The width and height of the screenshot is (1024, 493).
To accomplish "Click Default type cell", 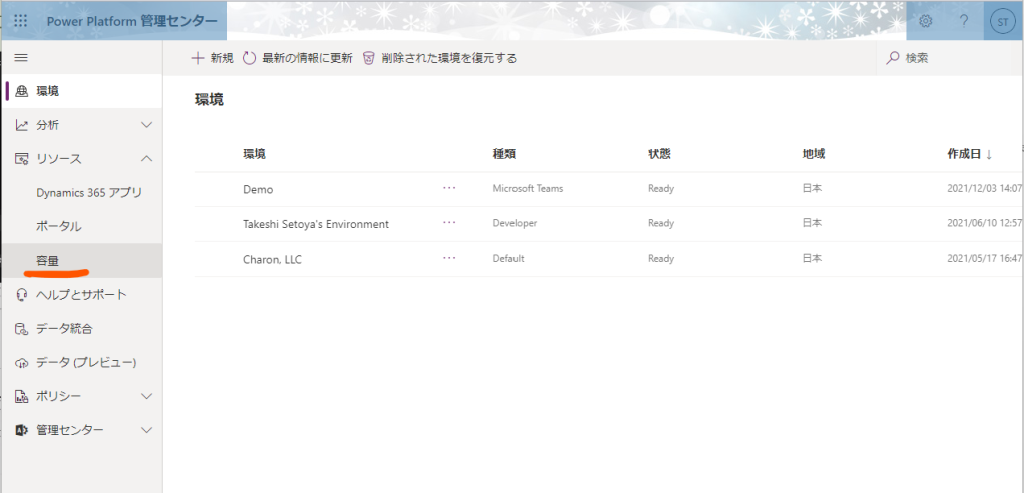I will [x=508, y=258].
